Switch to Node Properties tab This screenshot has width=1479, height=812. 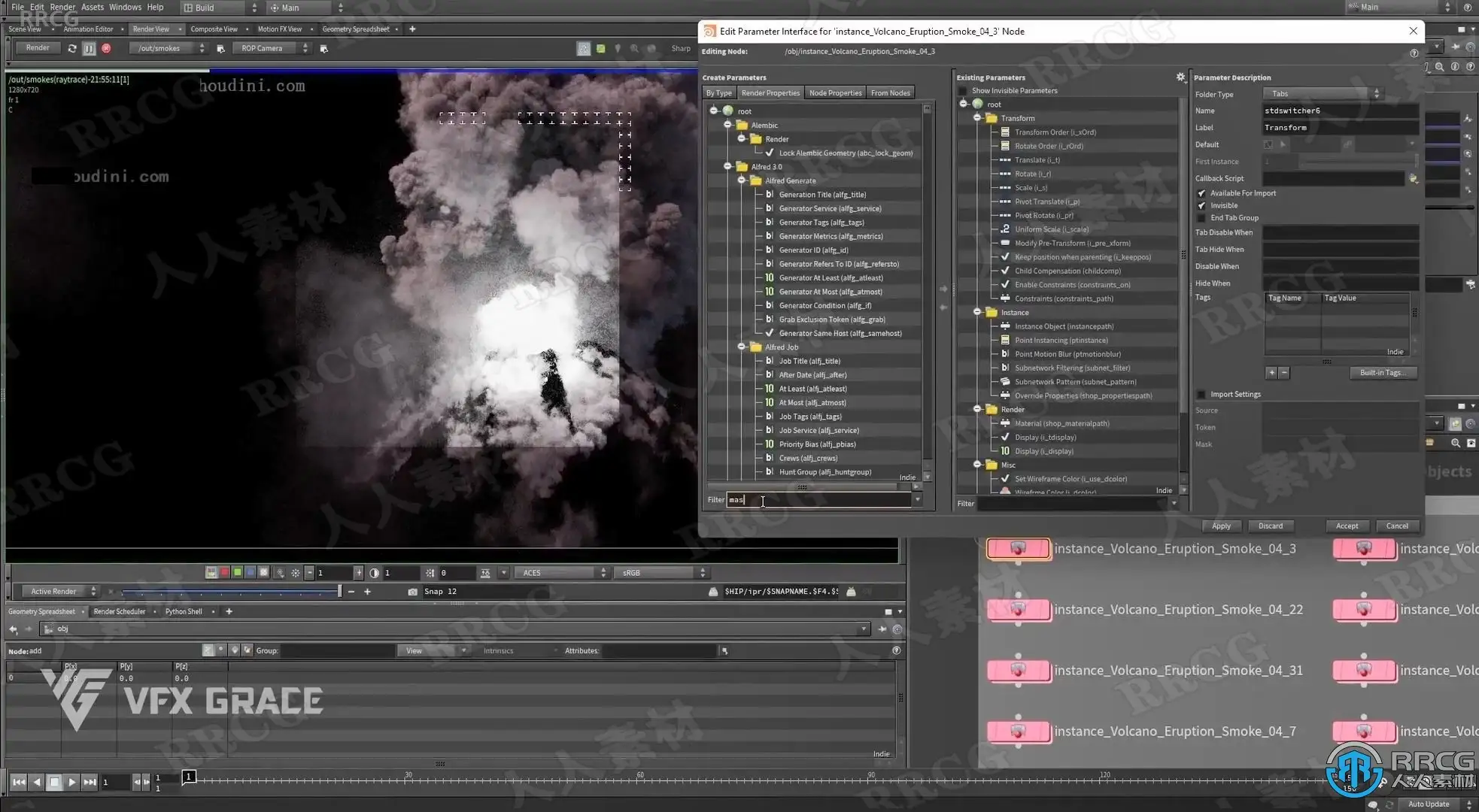[x=835, y=93]
